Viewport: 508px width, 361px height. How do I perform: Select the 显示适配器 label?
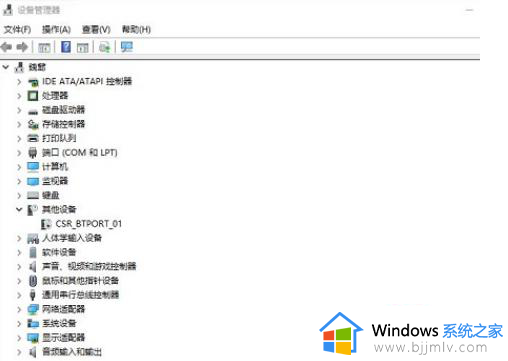[63, 338]
